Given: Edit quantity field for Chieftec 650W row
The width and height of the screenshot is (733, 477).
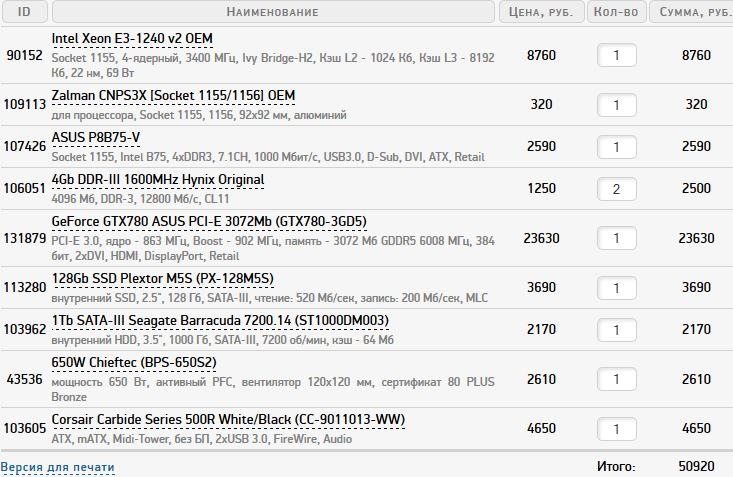Looking at the screenshot, I should tap(616, 379).
